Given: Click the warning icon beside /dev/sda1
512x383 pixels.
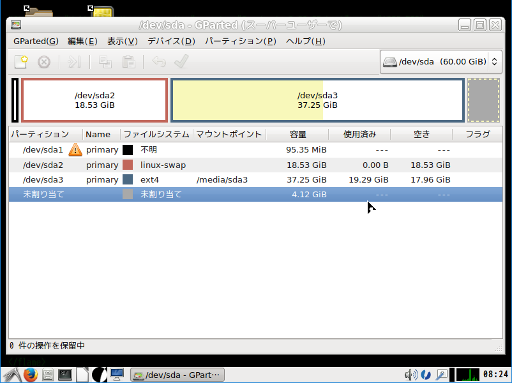Looking at the screenshot, I should click(x=75, y=150).
